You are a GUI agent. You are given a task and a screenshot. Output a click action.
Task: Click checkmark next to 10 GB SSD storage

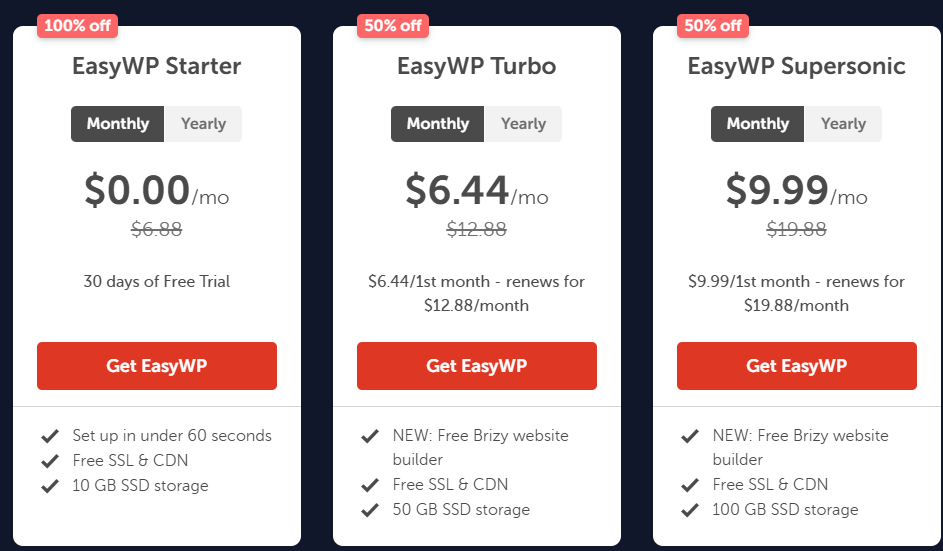point(49,486)
